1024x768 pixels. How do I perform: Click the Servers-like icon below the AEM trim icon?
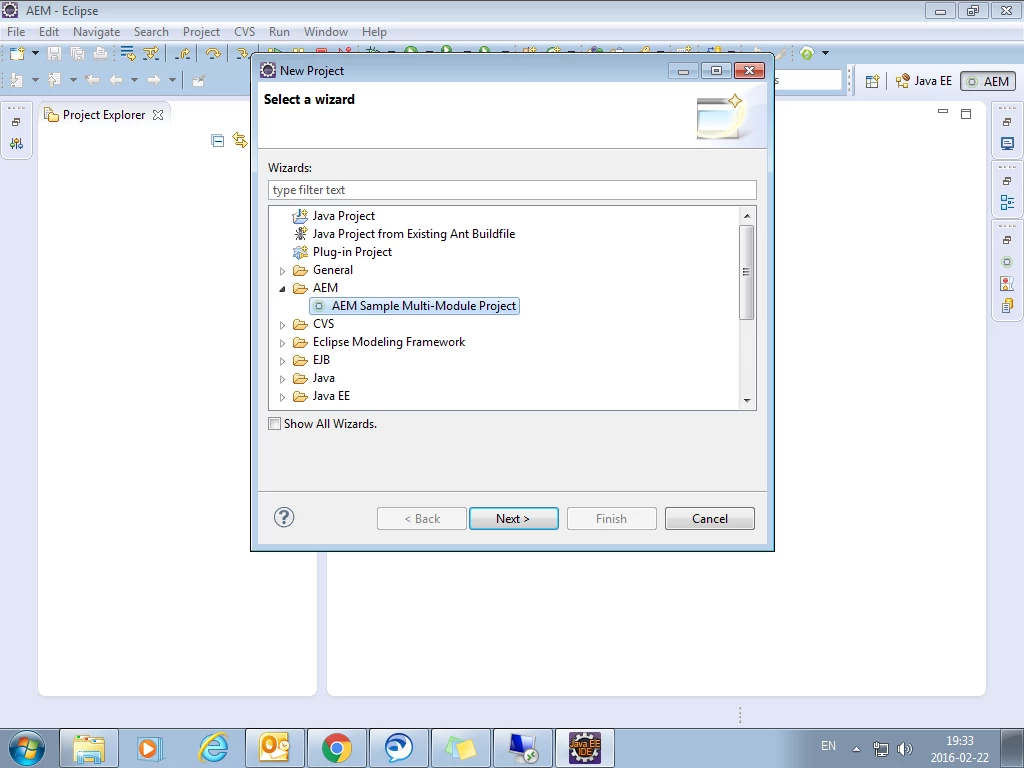[1007, 283]
